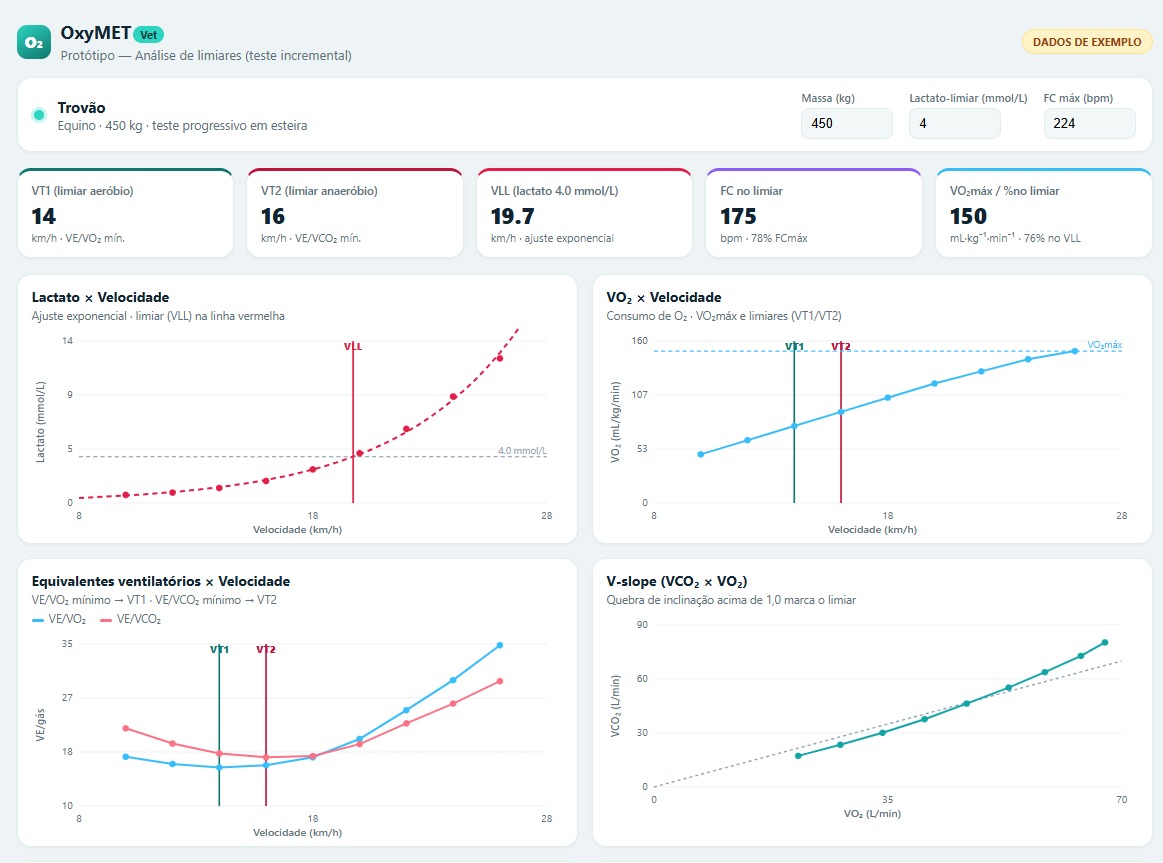Click the Massa (kg) input field
1163x863 pixels.
pos(846,123)
